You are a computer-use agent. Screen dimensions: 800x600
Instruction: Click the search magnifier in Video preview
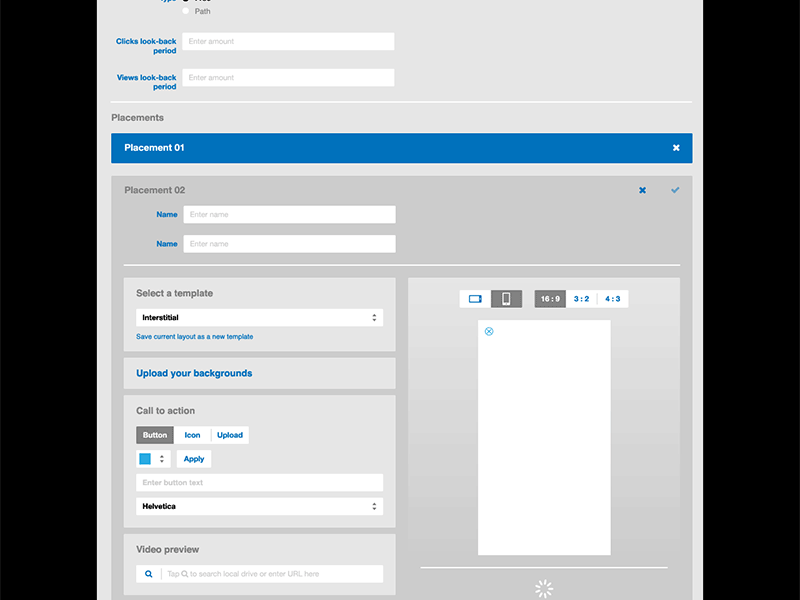[148, 573]
